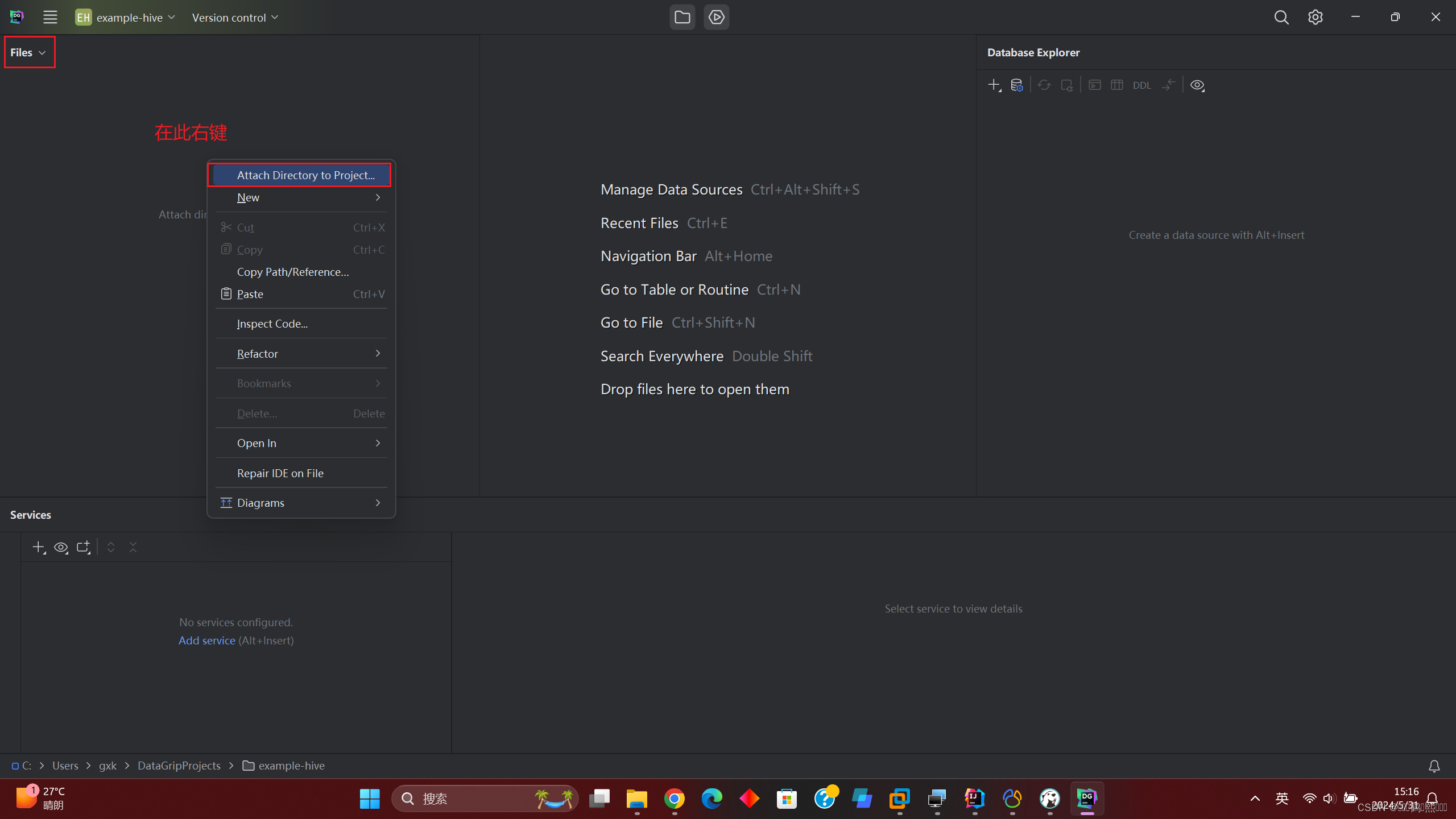Open data source properties icon

(1017, 85)
